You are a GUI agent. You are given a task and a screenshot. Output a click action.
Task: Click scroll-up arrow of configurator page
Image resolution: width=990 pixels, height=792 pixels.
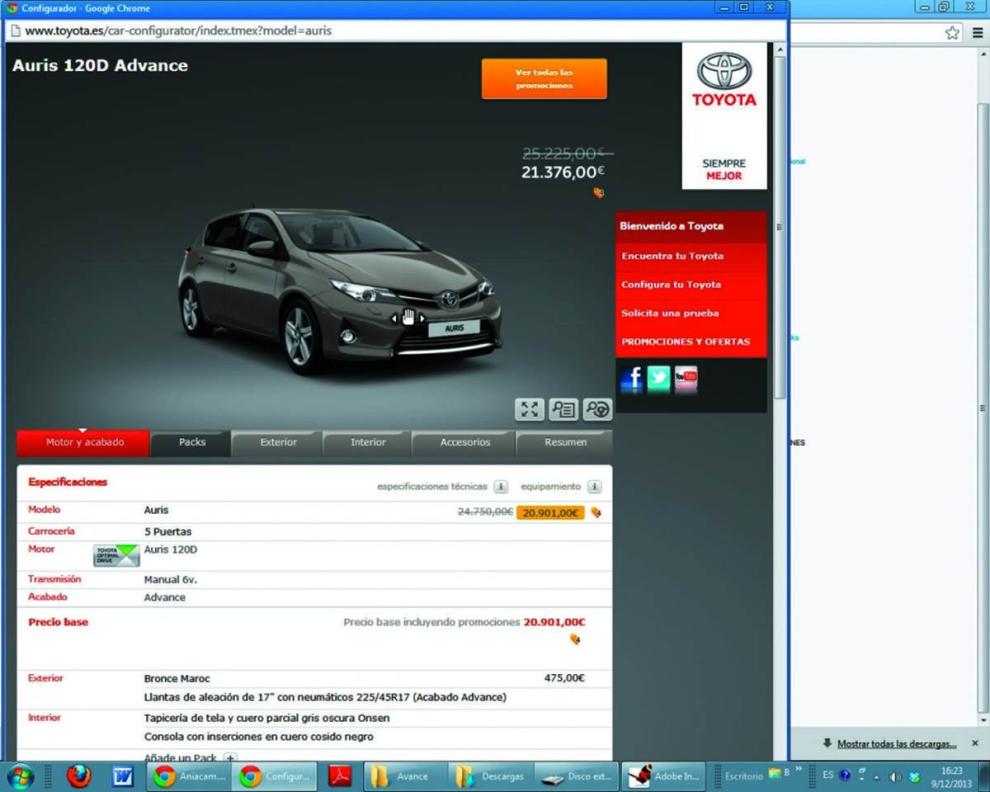pyautogui.click(x=780, y=49)
